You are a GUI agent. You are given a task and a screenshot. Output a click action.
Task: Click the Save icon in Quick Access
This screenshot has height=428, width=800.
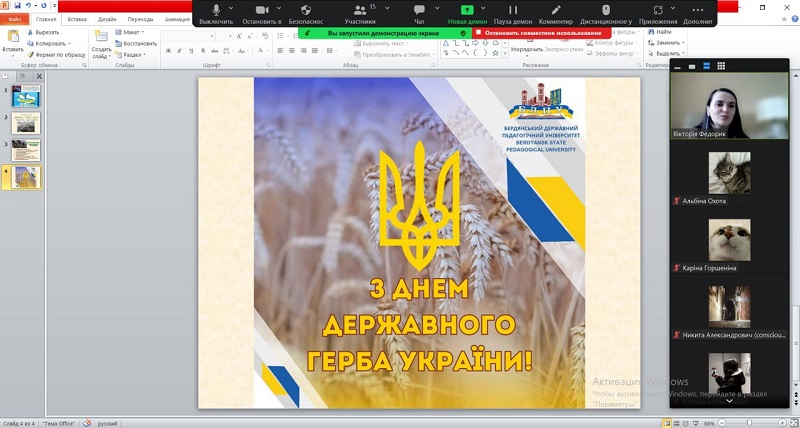[x=17, y=6]
